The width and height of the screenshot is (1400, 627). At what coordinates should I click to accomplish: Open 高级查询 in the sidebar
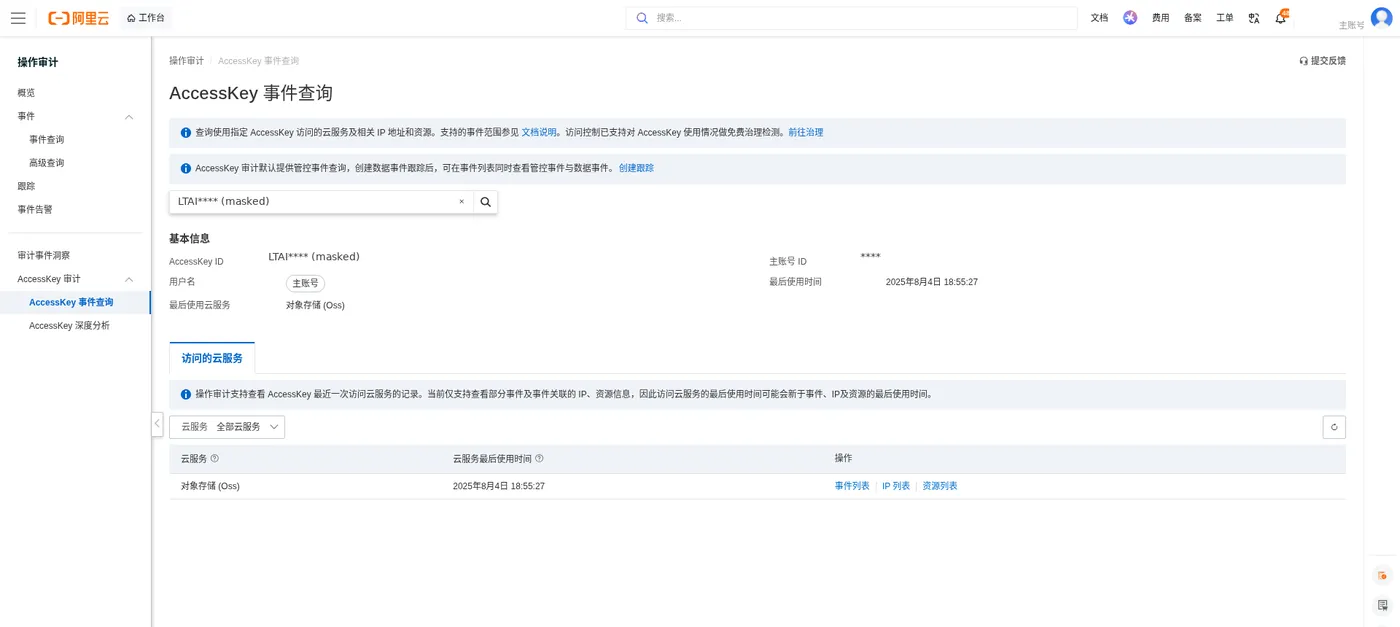(x=47, y=163)
